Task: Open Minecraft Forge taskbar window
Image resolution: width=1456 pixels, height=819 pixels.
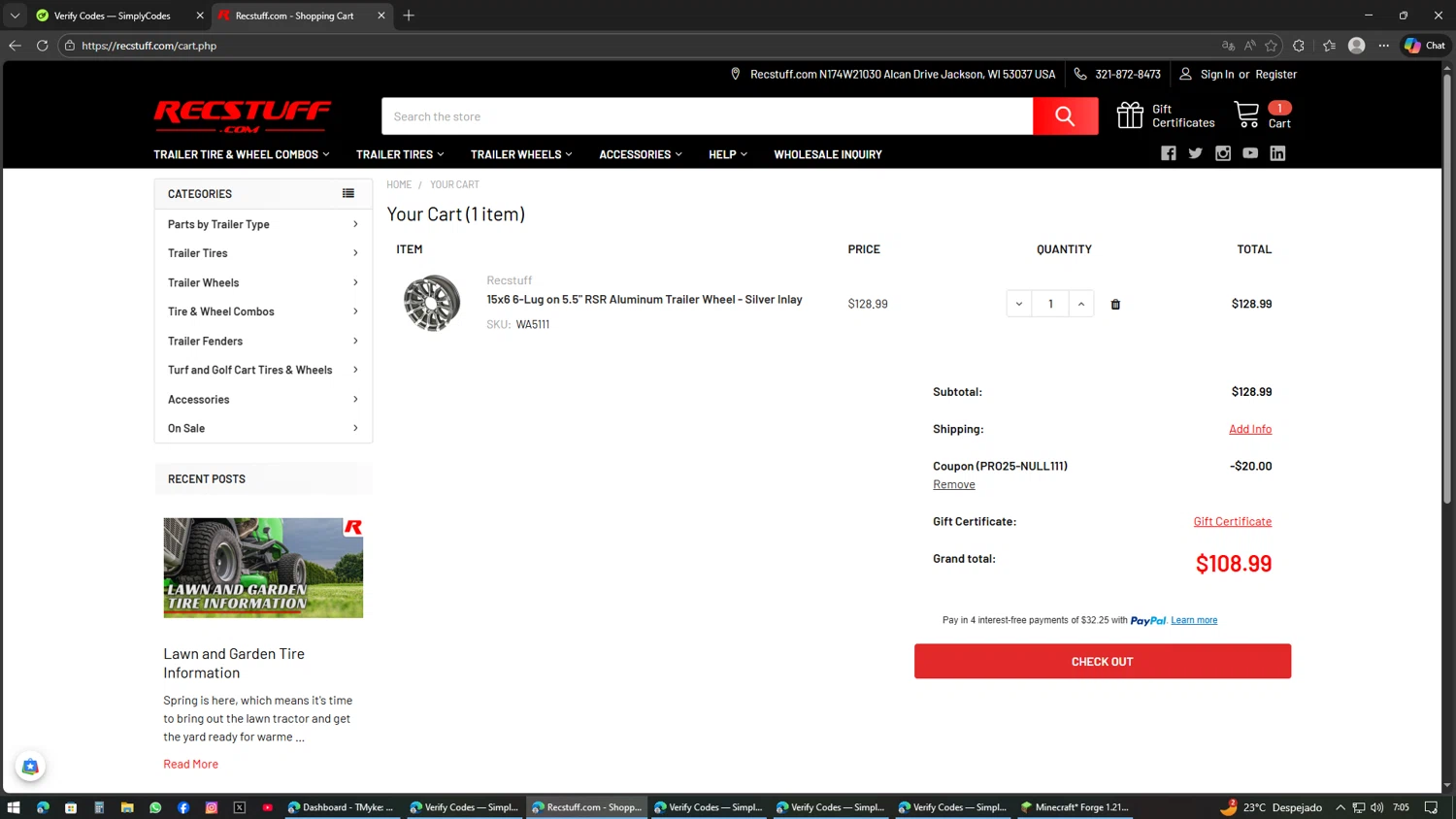Action: (x=1075, y=807)
